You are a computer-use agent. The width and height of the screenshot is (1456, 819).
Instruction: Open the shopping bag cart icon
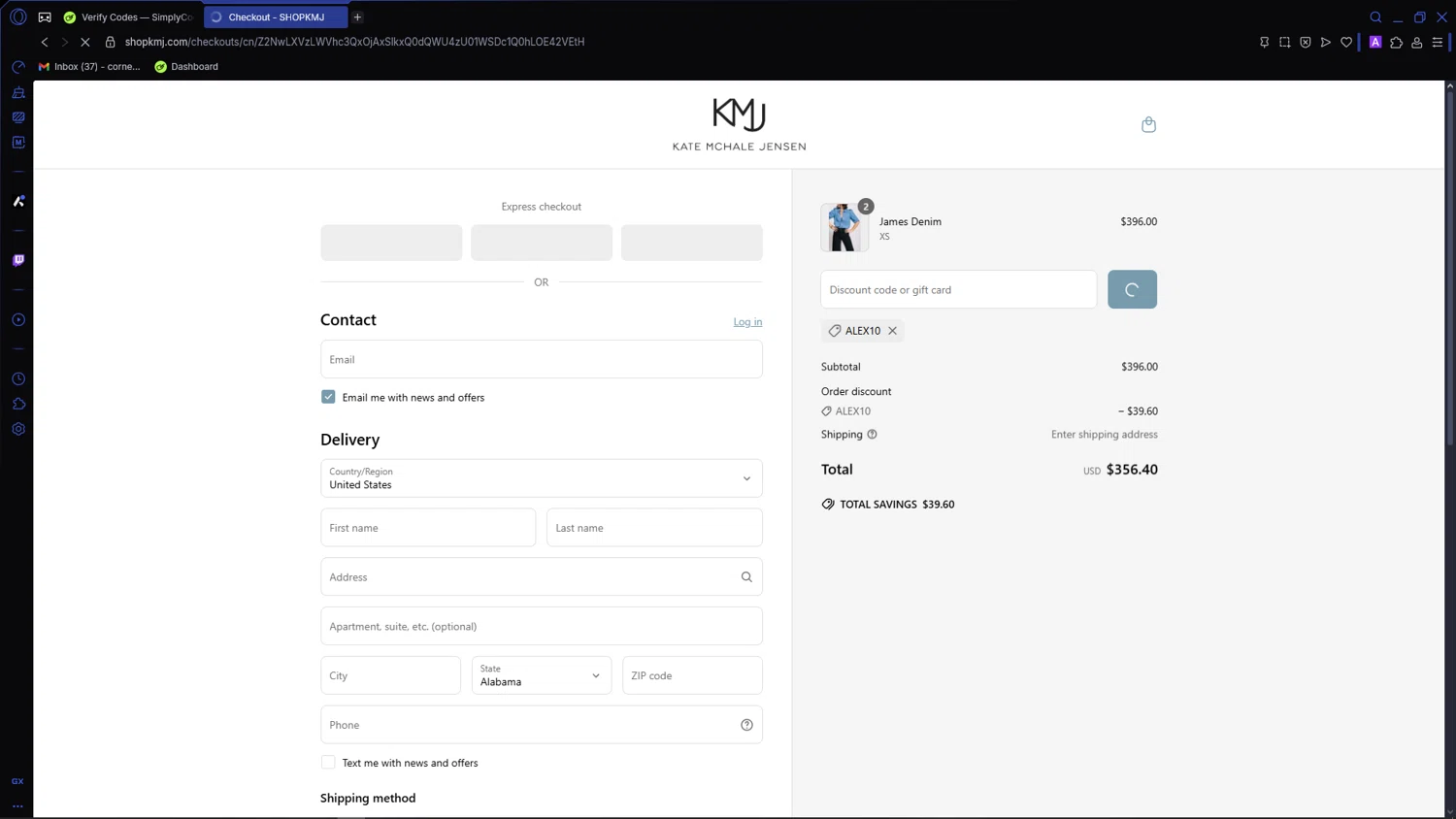coord(1148,124)
